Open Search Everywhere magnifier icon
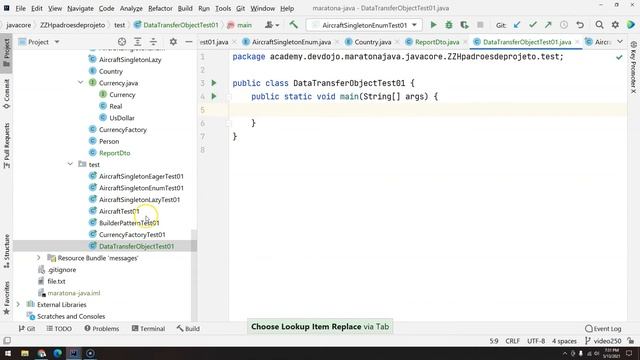This screenshot has width=640, height=360. [x=599, y=25]
